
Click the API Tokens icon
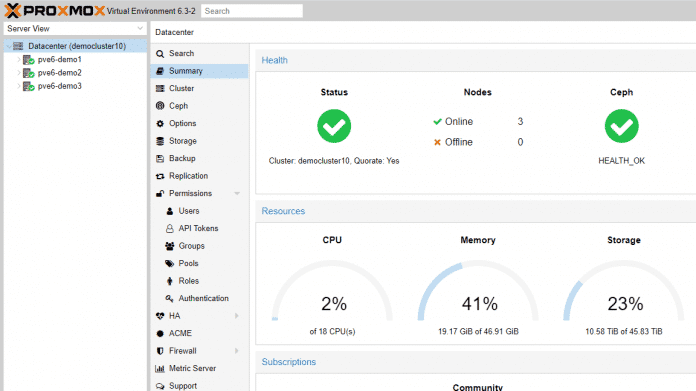[170, 229]
